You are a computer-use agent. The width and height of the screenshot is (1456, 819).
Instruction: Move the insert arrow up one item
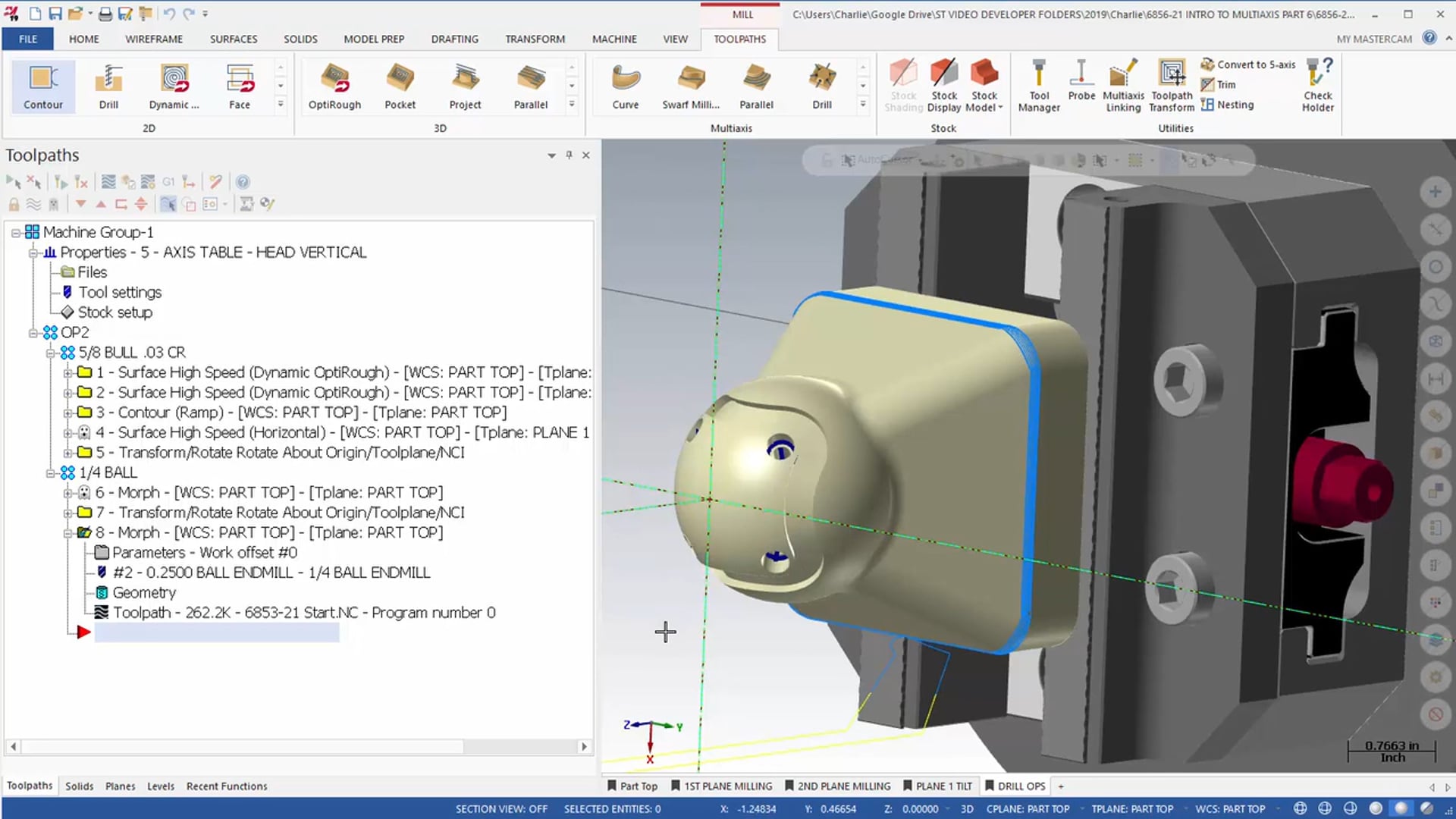point(101,204)
